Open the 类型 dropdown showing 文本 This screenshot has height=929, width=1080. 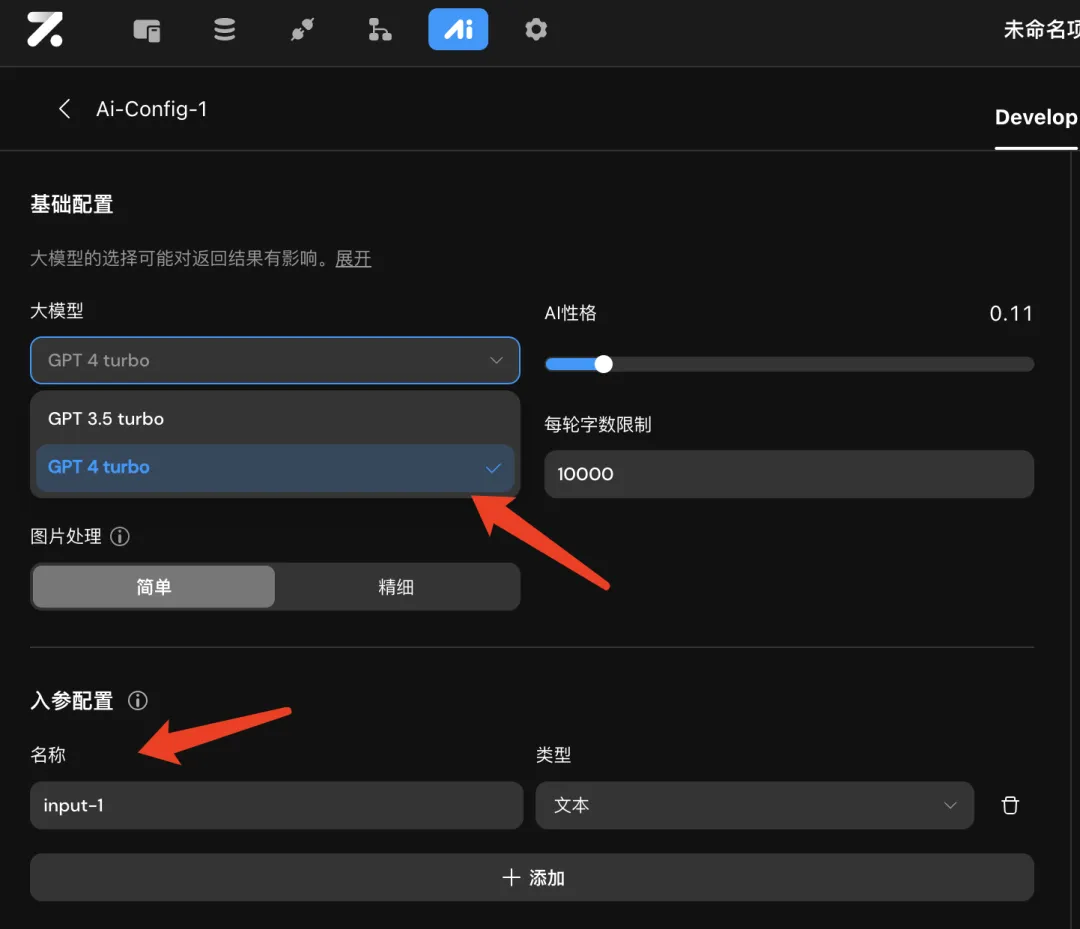coord(754,805)
